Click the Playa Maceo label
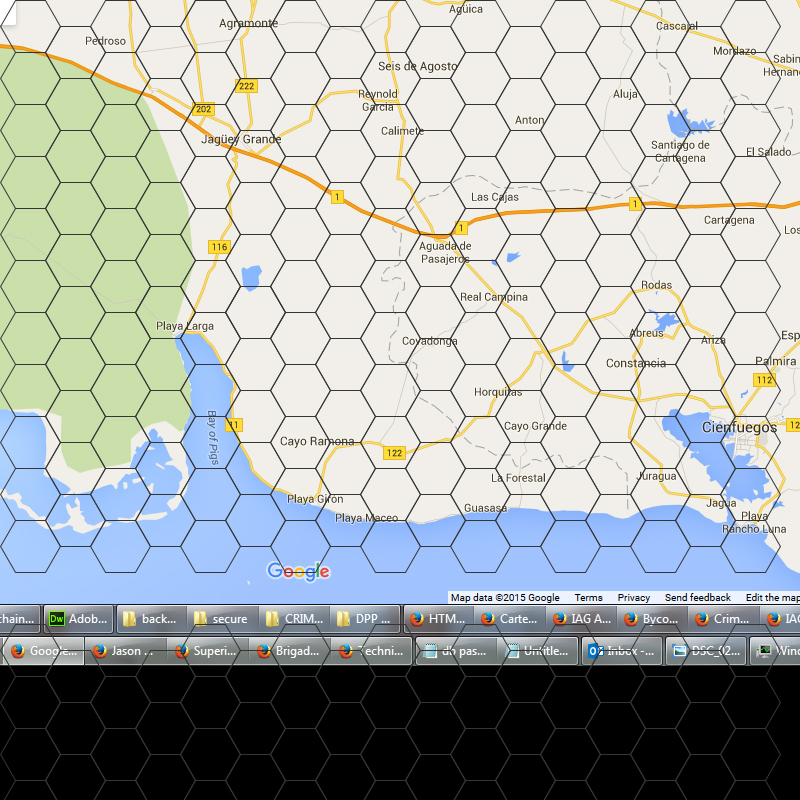Image resolution: width=800 pixels, height=800 pixels. point(366,518)
